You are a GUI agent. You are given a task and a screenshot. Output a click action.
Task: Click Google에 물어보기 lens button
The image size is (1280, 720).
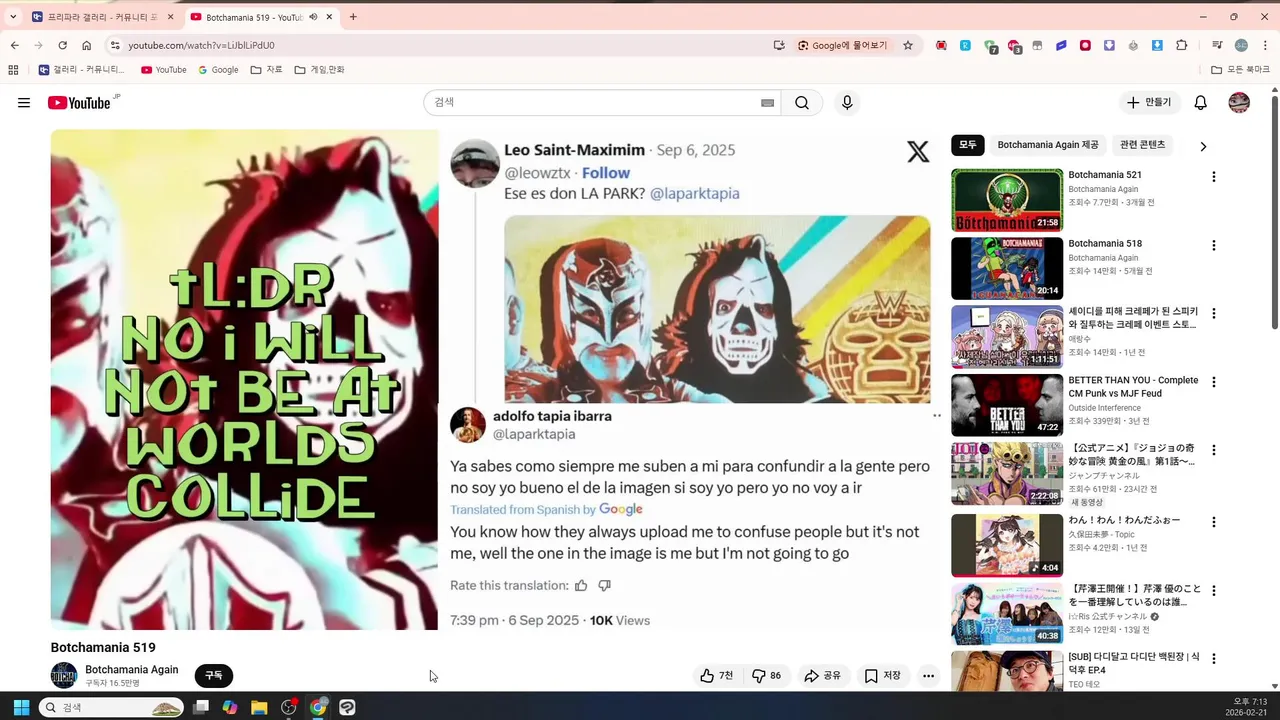tap(842, 45)
